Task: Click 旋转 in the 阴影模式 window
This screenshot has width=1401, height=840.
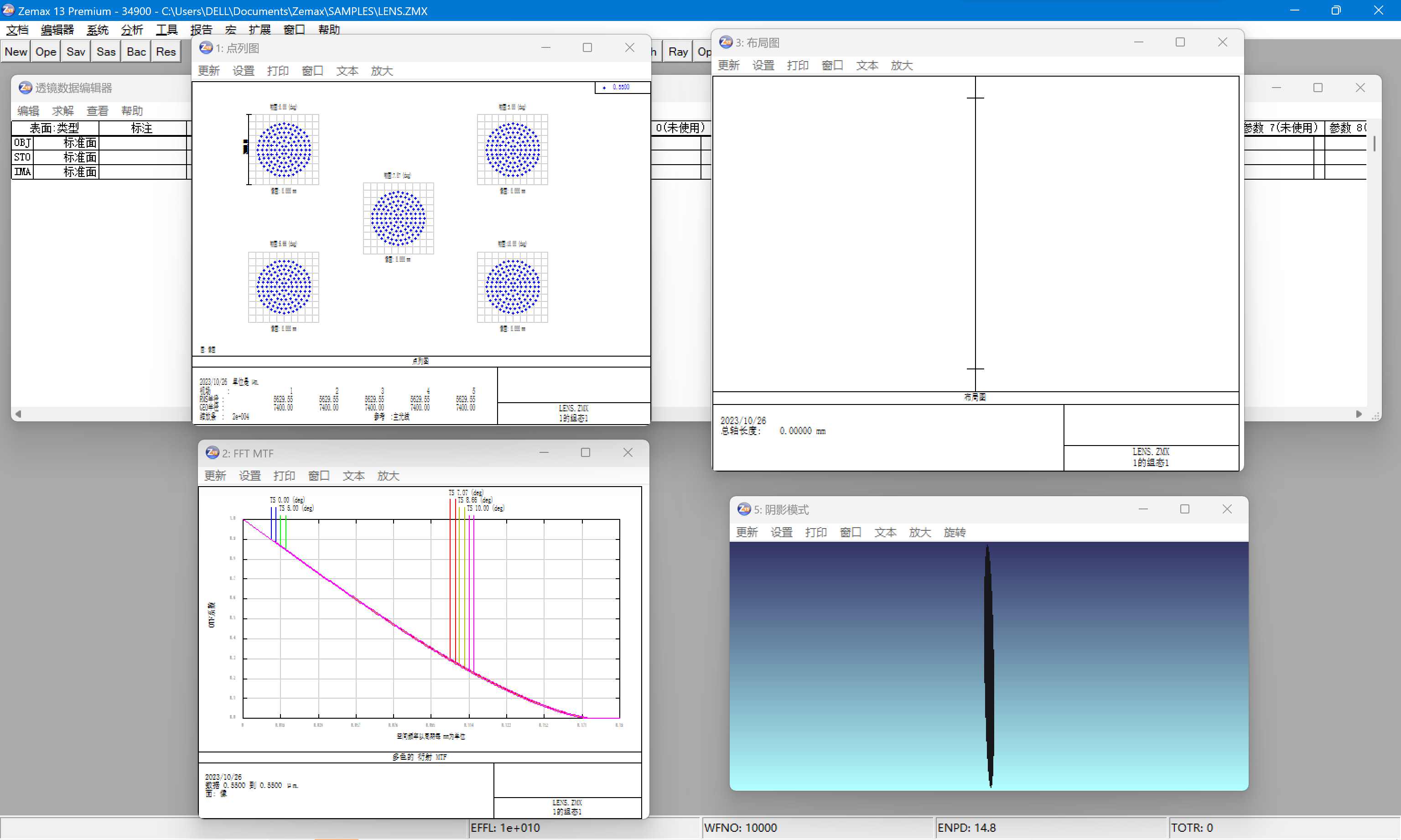Action: point(955,532)
